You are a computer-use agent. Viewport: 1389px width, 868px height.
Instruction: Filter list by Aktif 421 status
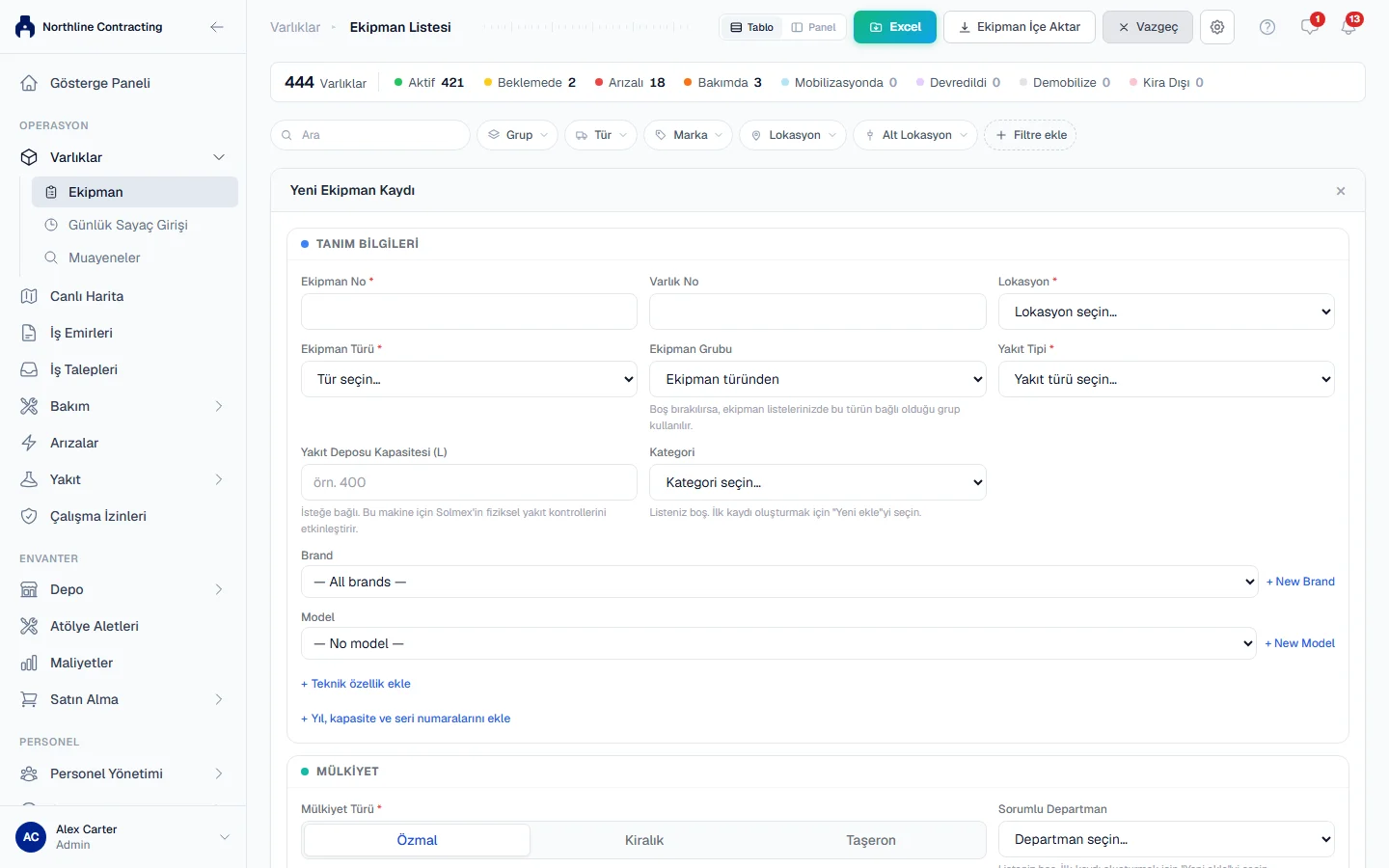[x=429, y=83]
